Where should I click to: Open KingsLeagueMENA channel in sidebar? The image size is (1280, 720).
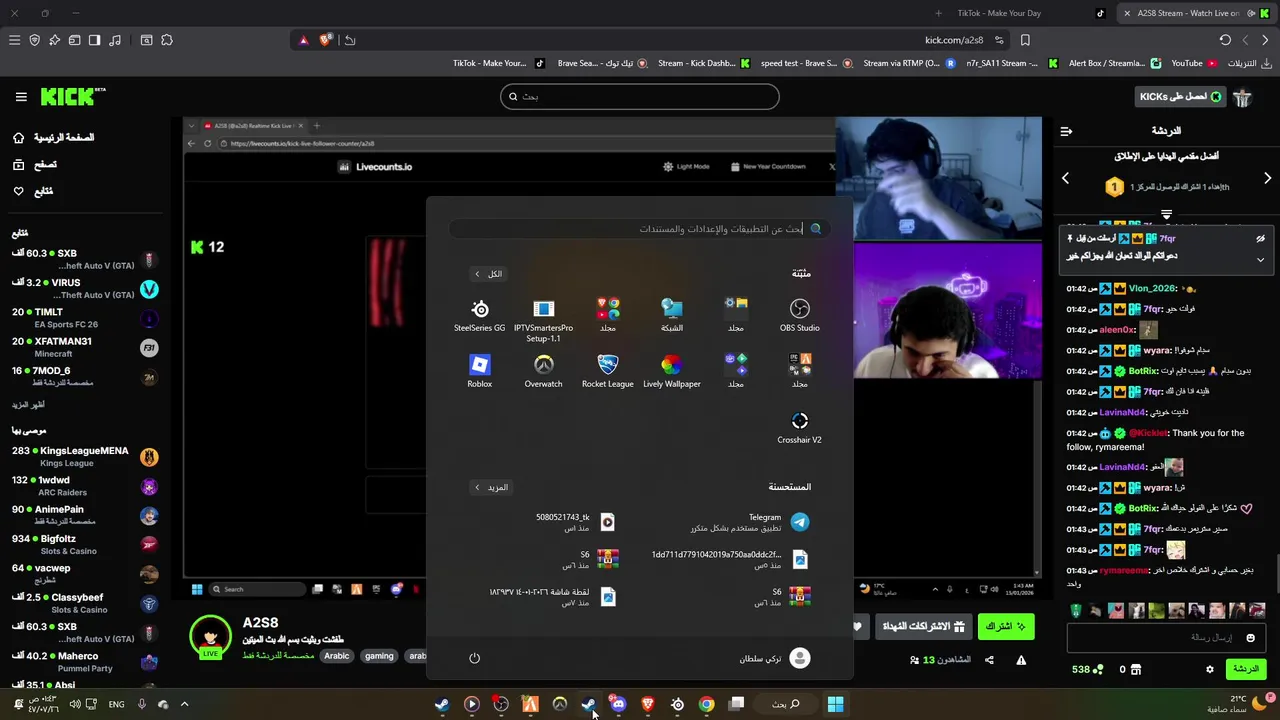click(x=84, y=457)
